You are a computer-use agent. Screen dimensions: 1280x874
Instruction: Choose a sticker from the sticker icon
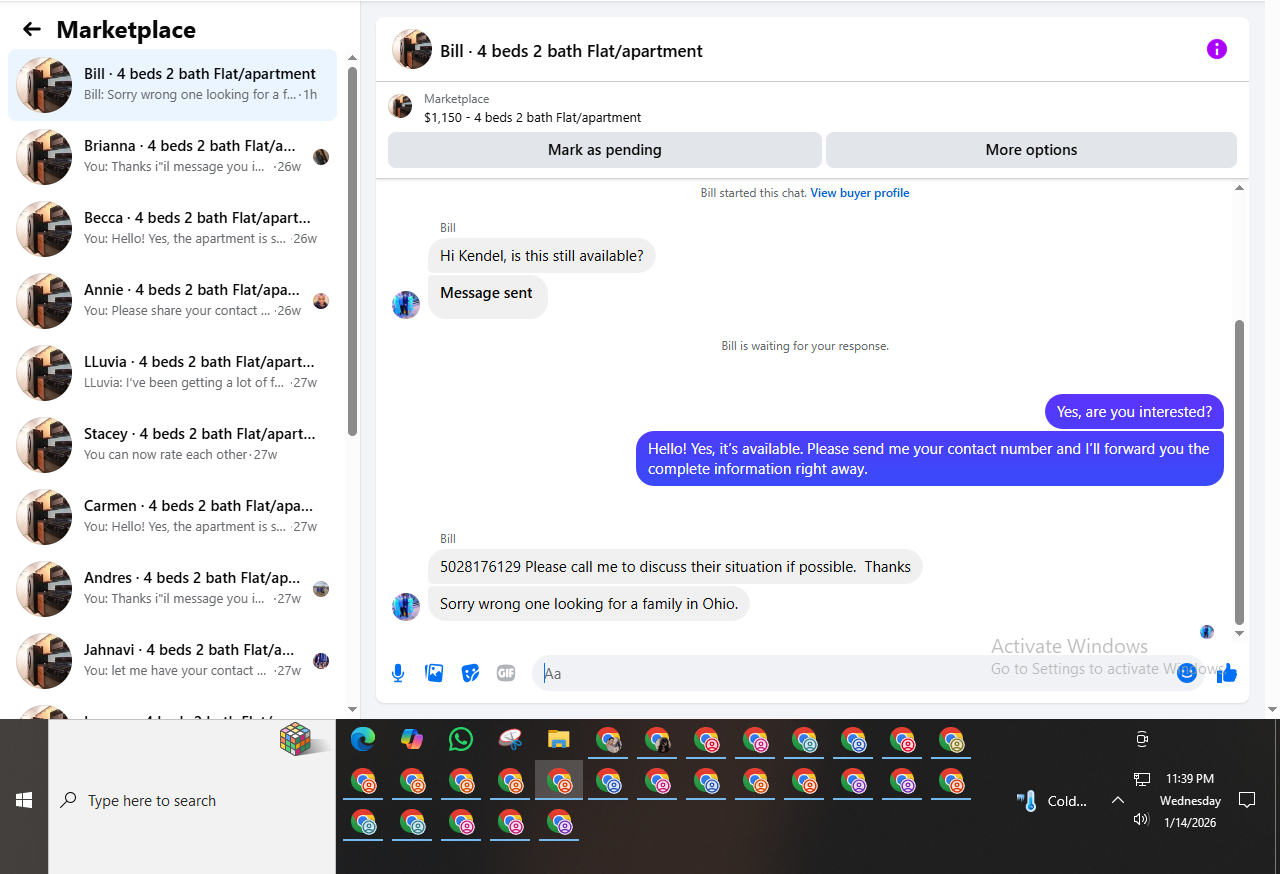pos(470,673)
